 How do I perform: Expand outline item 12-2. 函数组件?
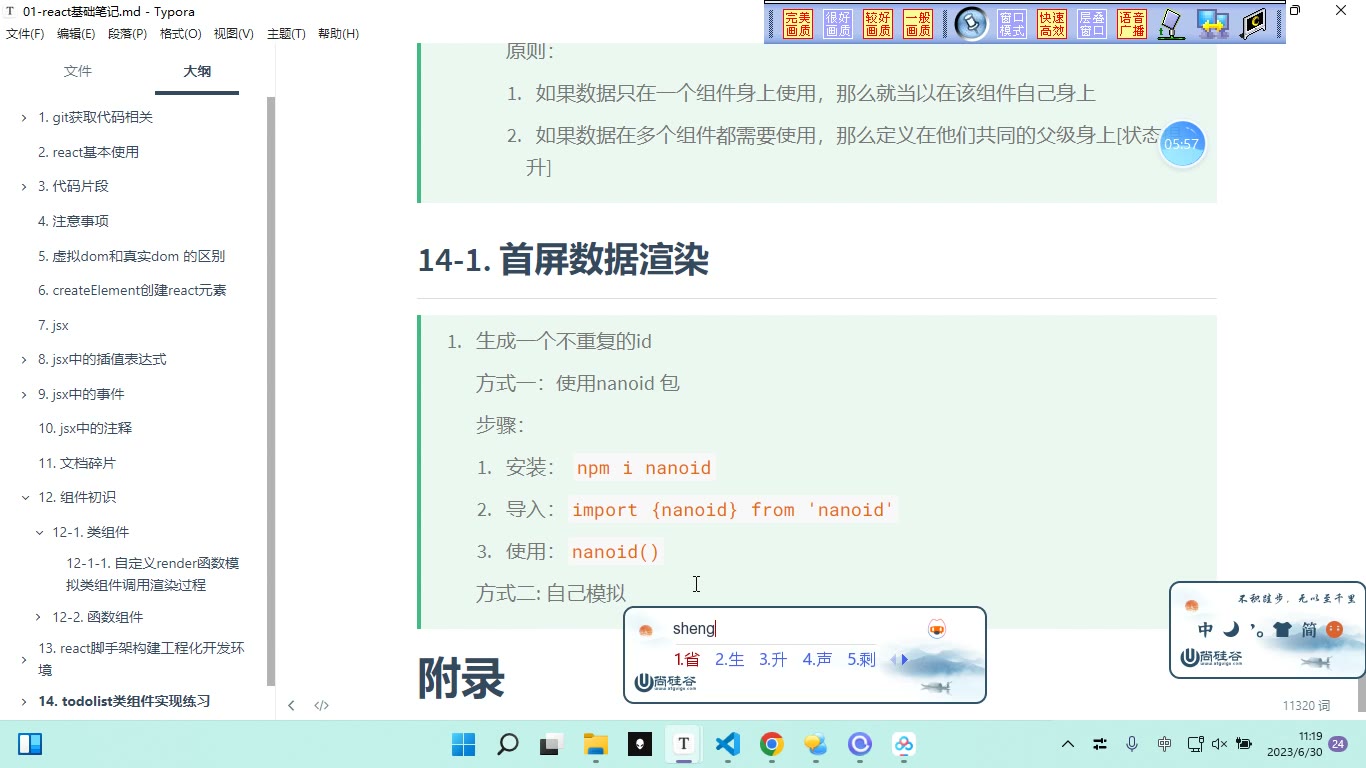click(38, 618)
